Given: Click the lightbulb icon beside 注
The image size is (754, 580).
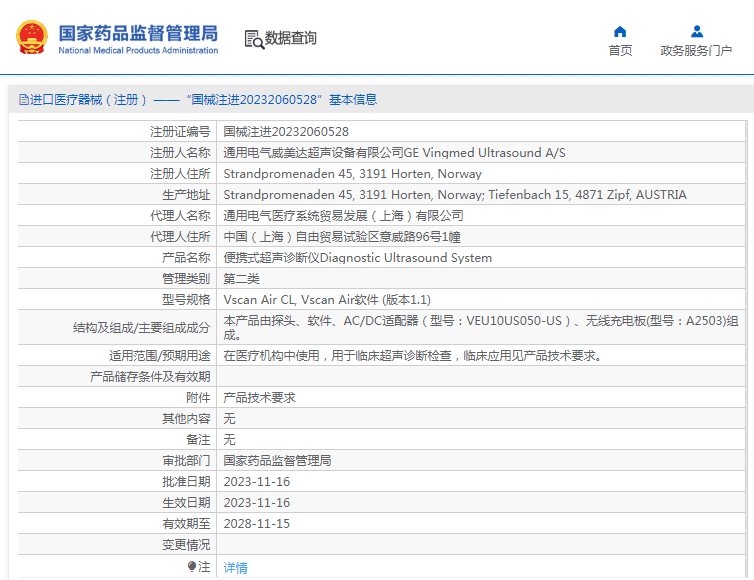Looking at the screenshot, I should [192, 567].
